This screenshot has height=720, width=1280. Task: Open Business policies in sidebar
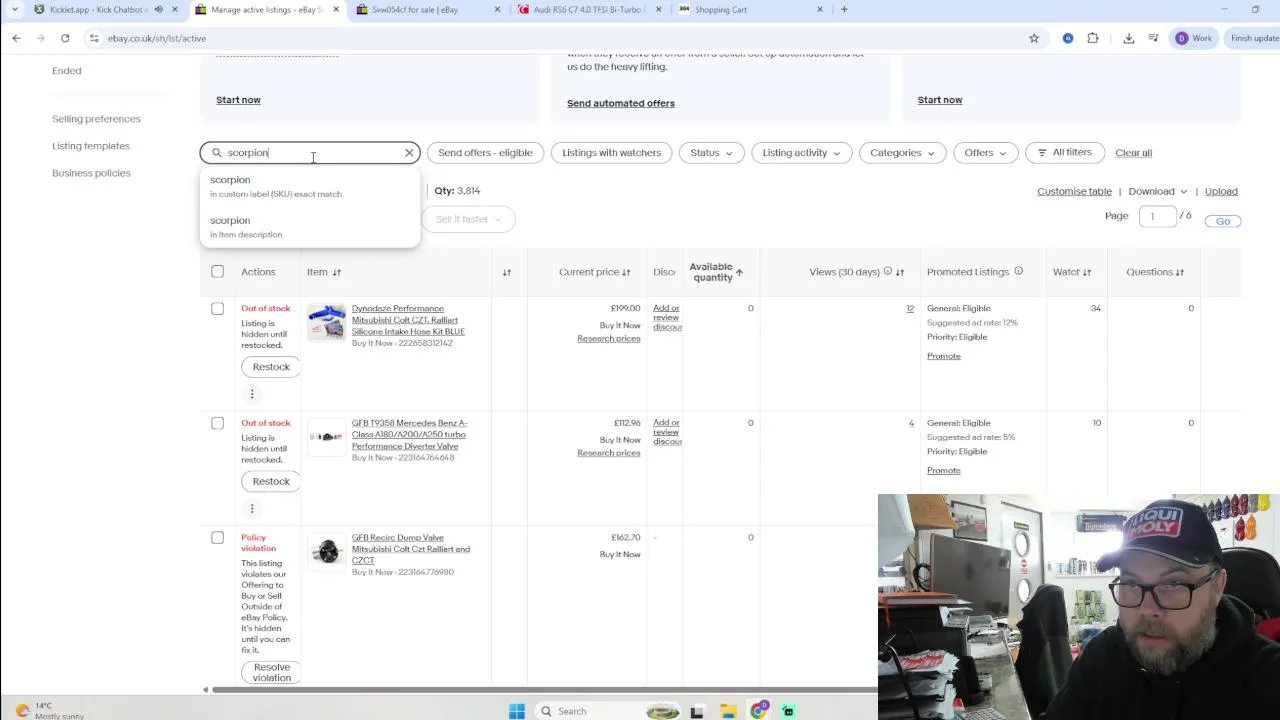point(91,173)
